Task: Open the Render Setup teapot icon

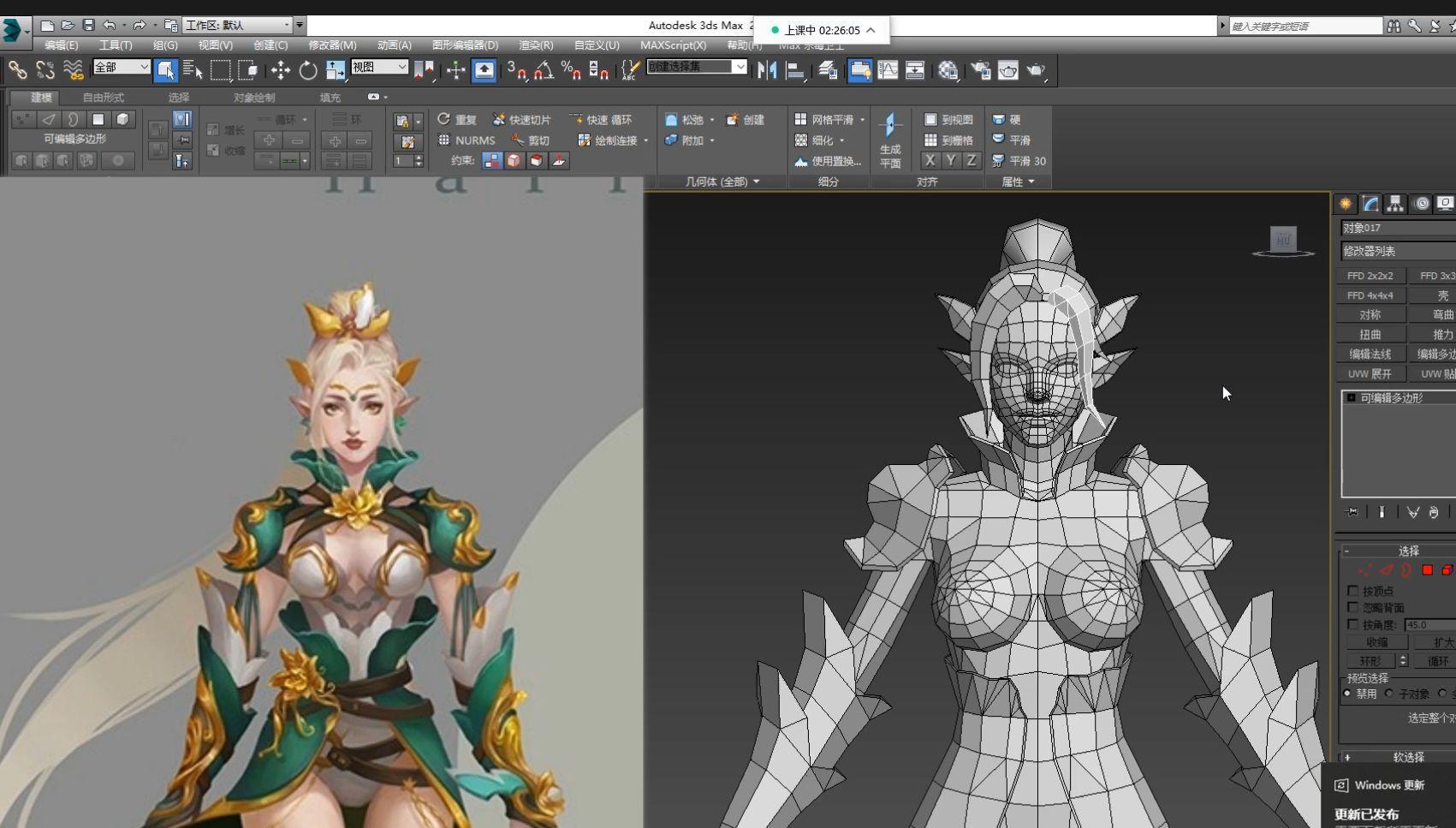Action: [x=981, y=70]
